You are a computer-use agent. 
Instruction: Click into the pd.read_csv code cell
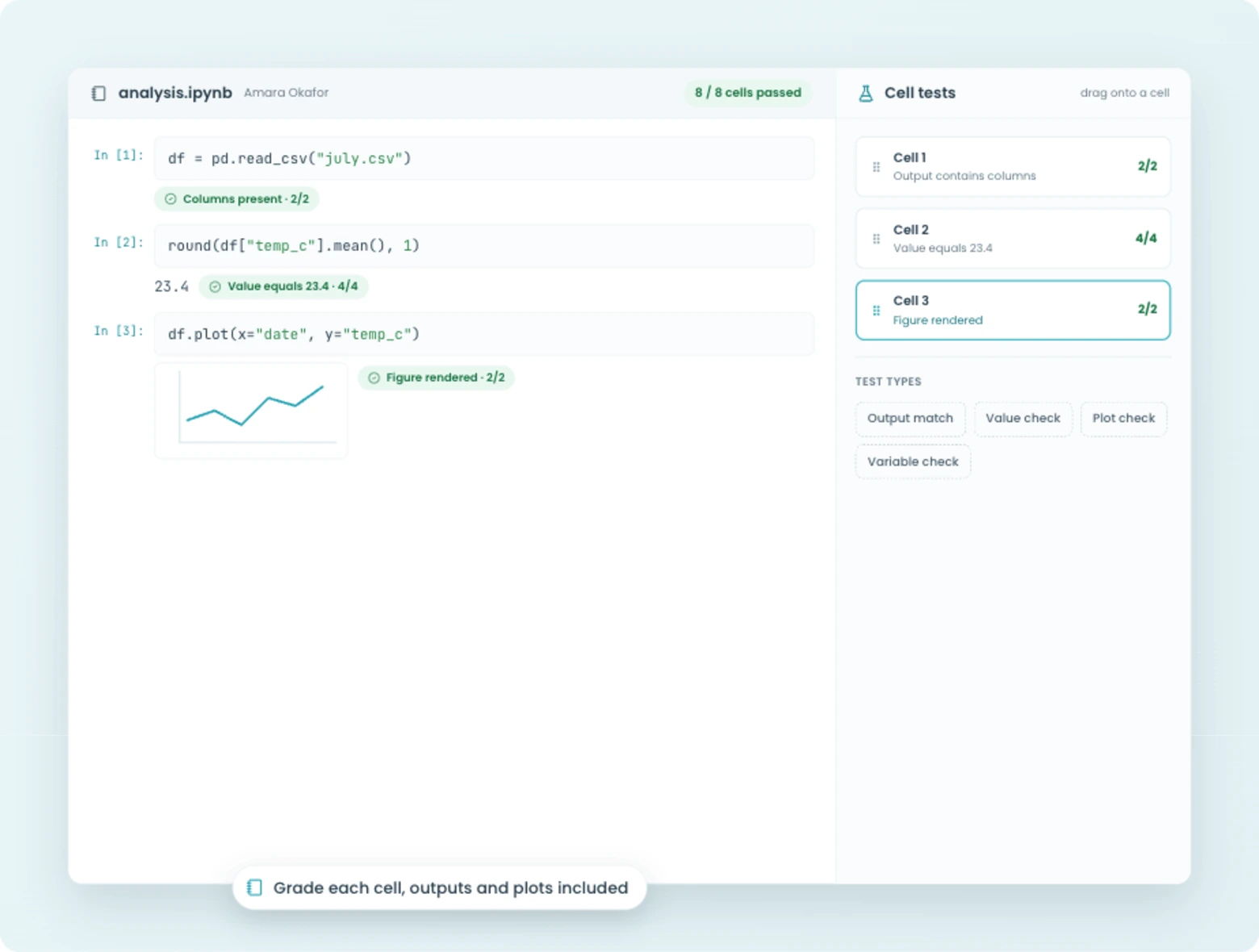point(484,159)
